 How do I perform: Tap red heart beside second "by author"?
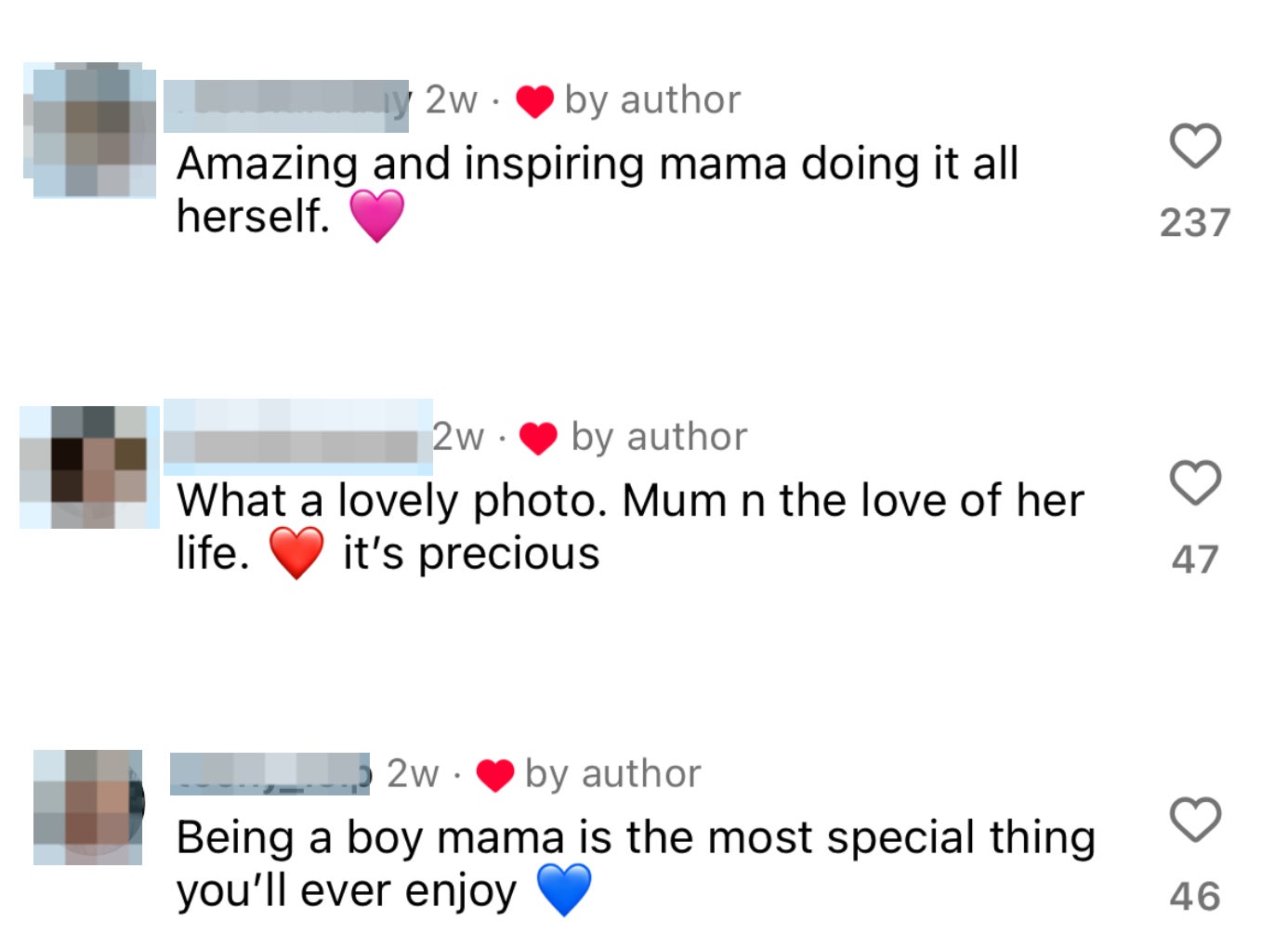538,438
